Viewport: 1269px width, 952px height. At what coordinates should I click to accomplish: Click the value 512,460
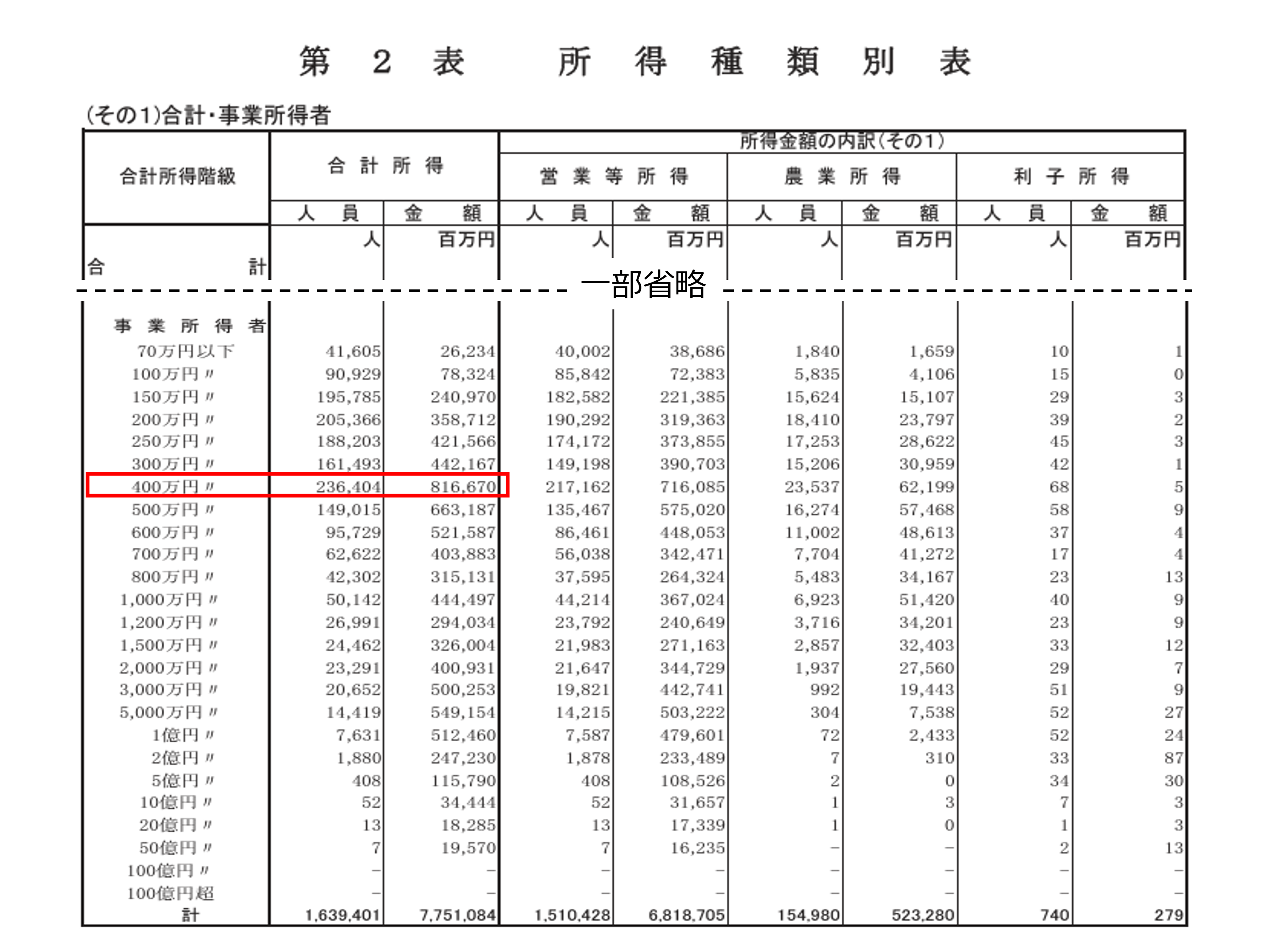tap(463, 736)
